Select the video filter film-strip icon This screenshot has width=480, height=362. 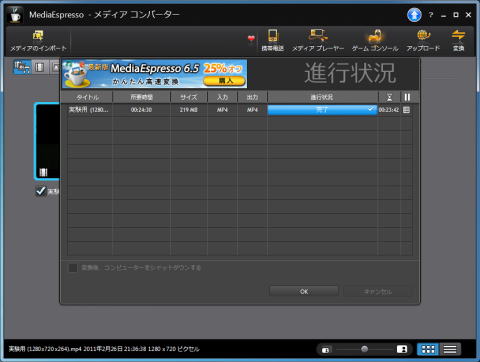[40, 67]
